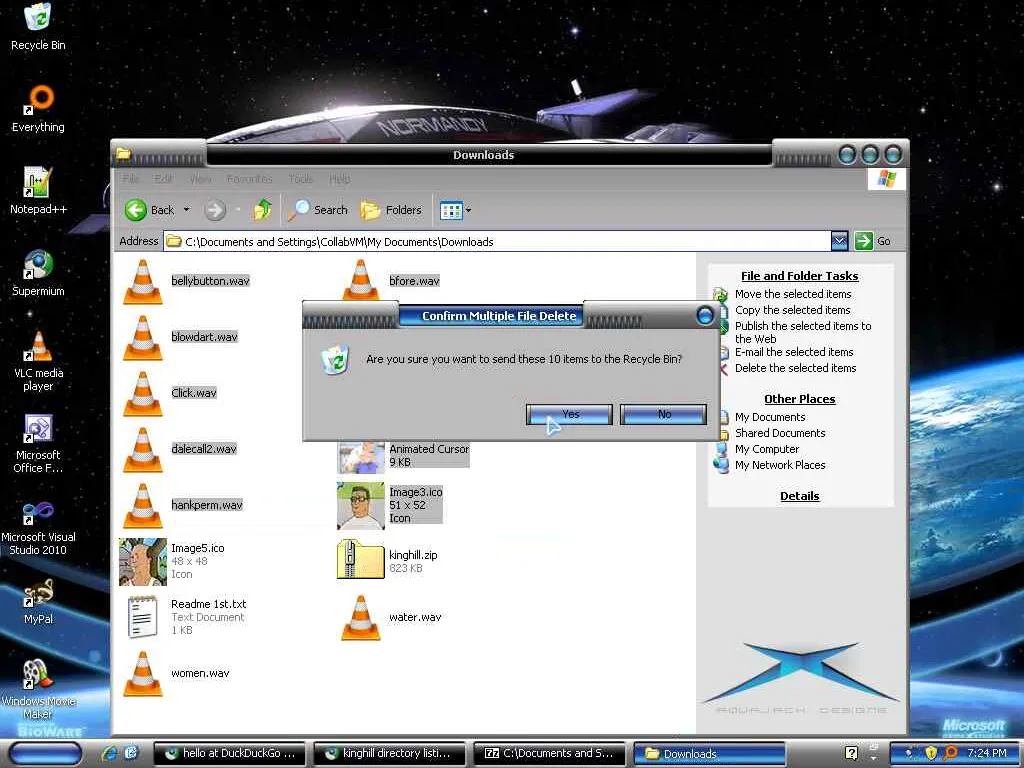
Task: Go up one folder level
Action: 263,210
